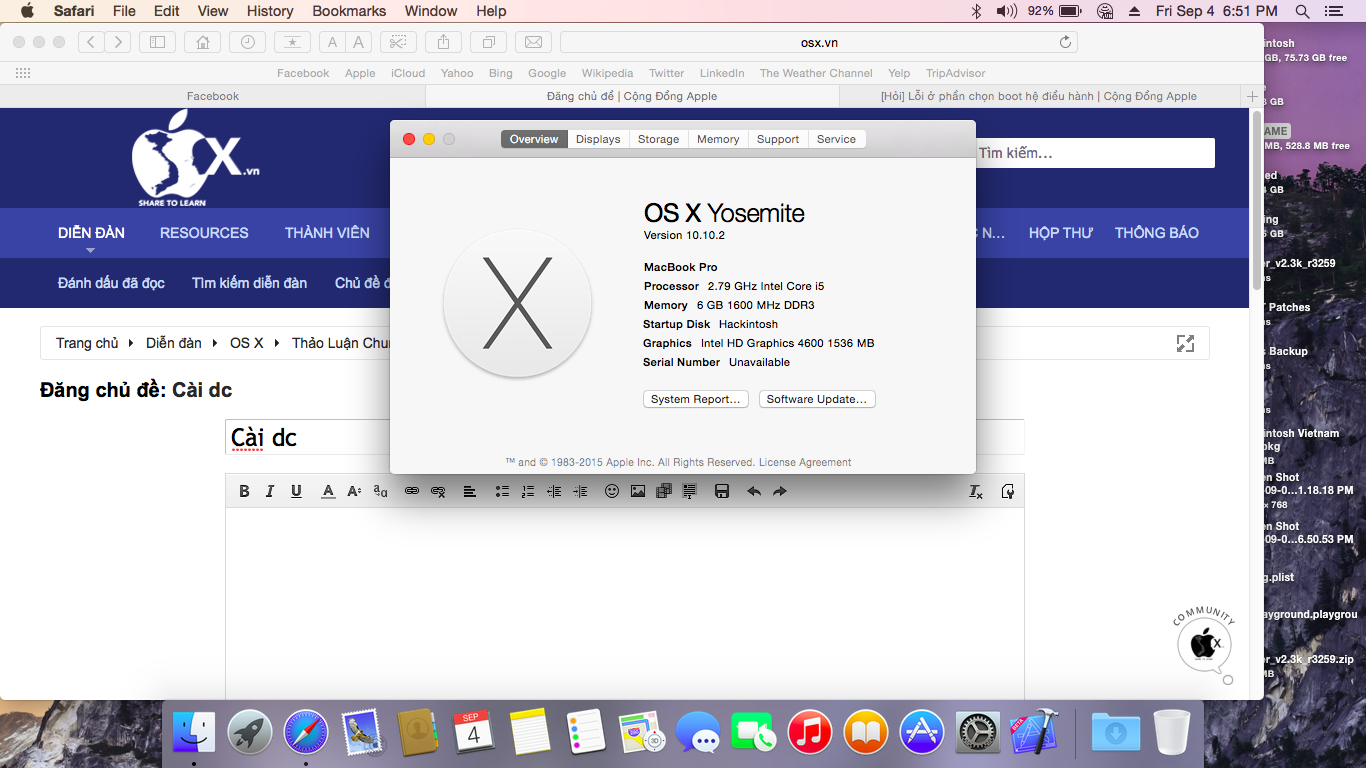
Task: Toggle italic formatting in the post editor
Action: [270, 491]
